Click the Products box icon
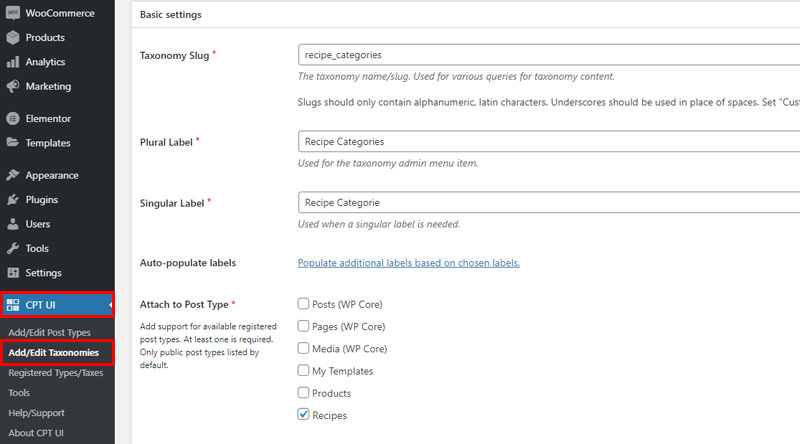The height and width of the screenshot is (444, 800). (13, 37)
